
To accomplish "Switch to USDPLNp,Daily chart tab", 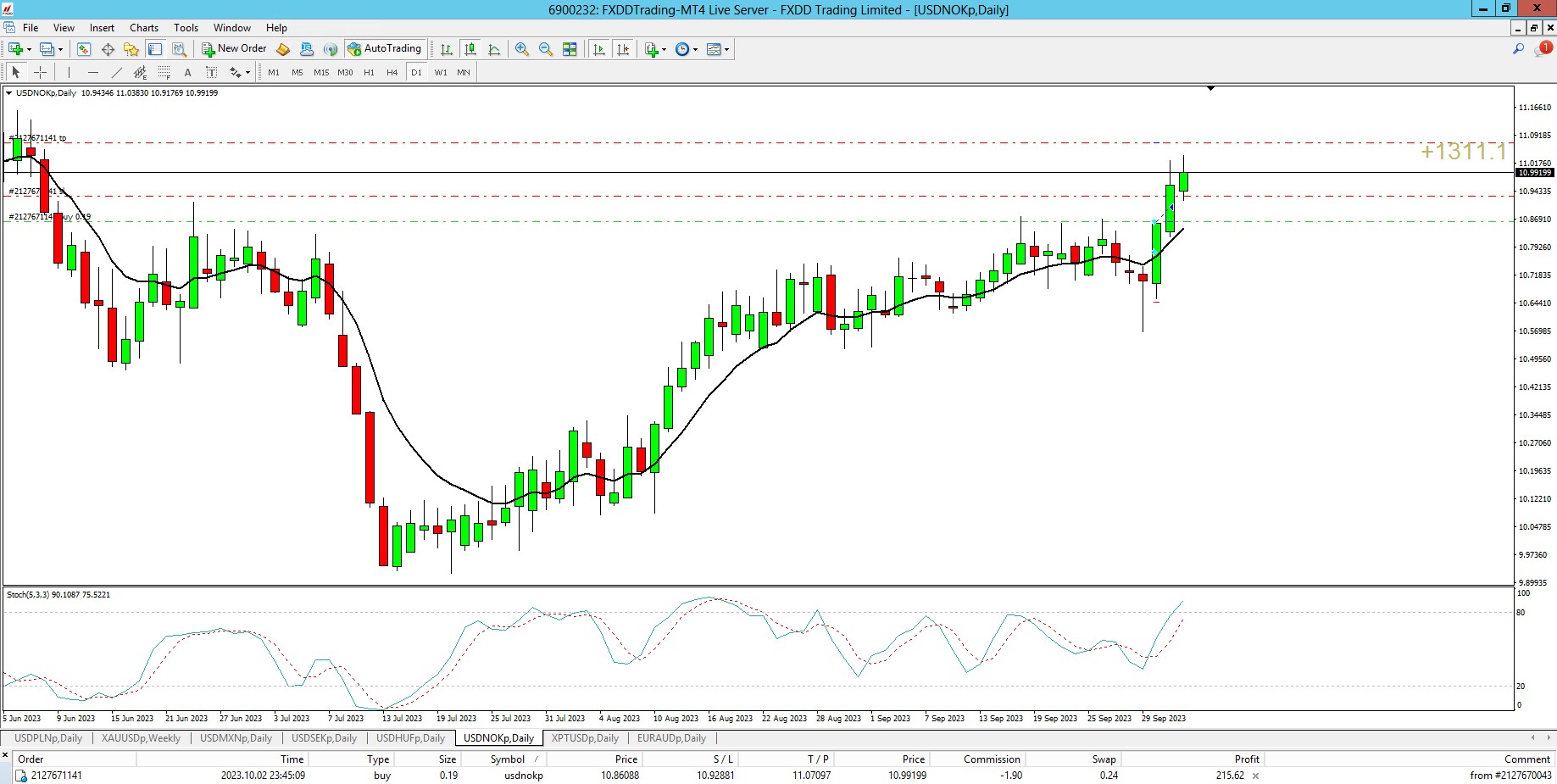I will coord(48,738).
